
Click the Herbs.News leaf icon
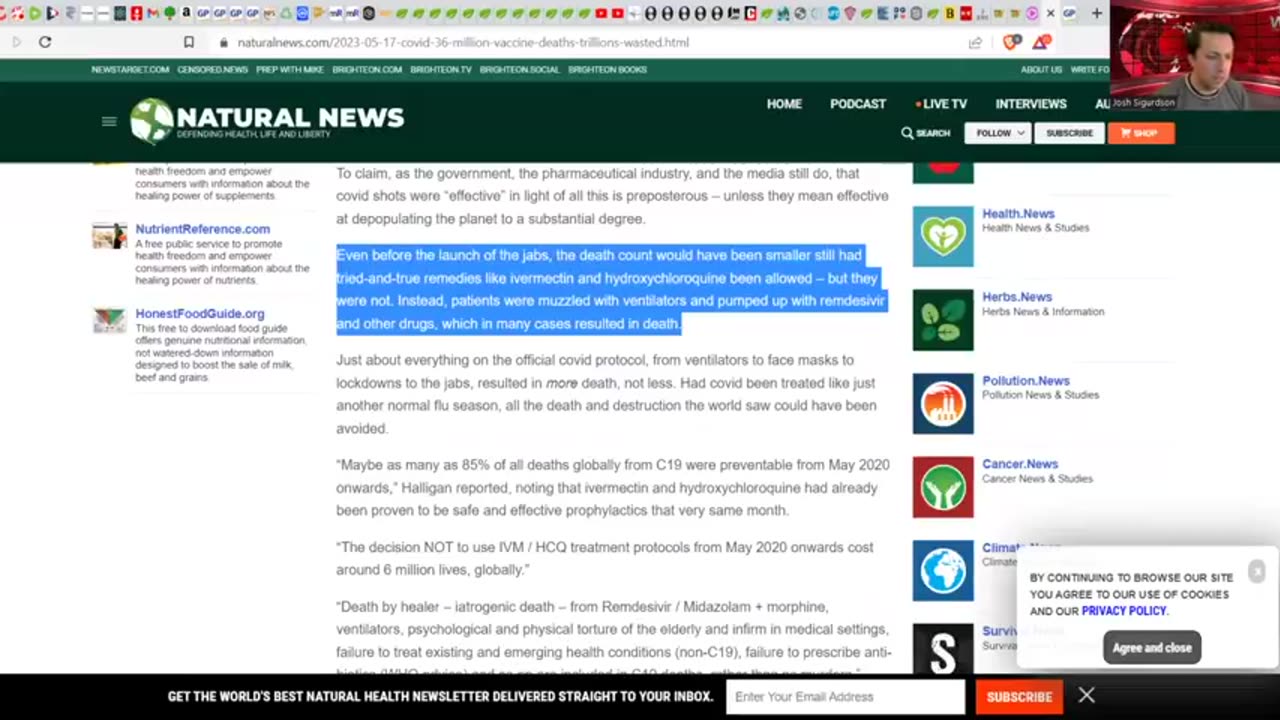click(943, 320)
